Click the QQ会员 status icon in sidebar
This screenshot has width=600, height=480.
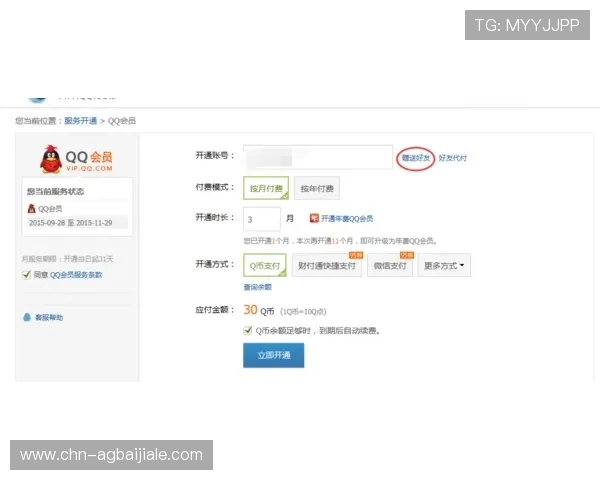point(31,209)
